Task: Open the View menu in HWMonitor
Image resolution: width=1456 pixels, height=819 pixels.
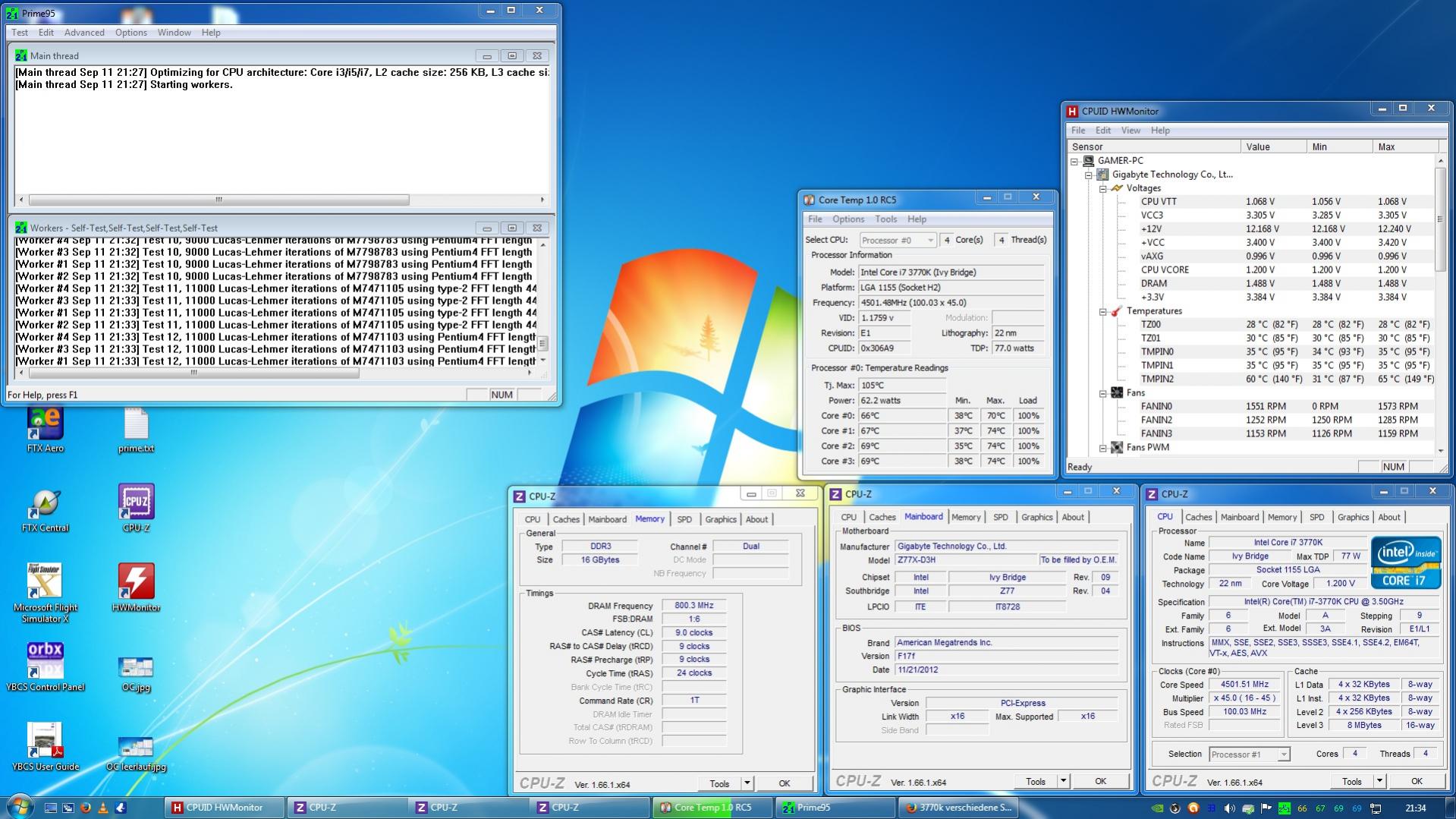Action: (x=1131, y=131)
